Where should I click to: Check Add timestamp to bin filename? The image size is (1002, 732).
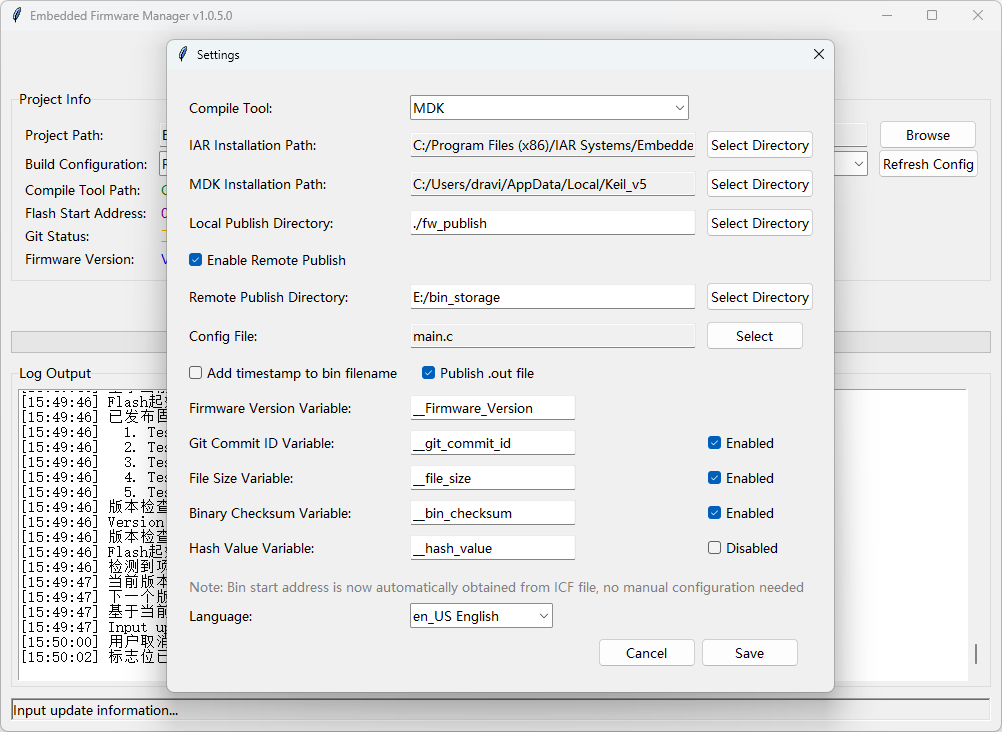click(196, 373)
